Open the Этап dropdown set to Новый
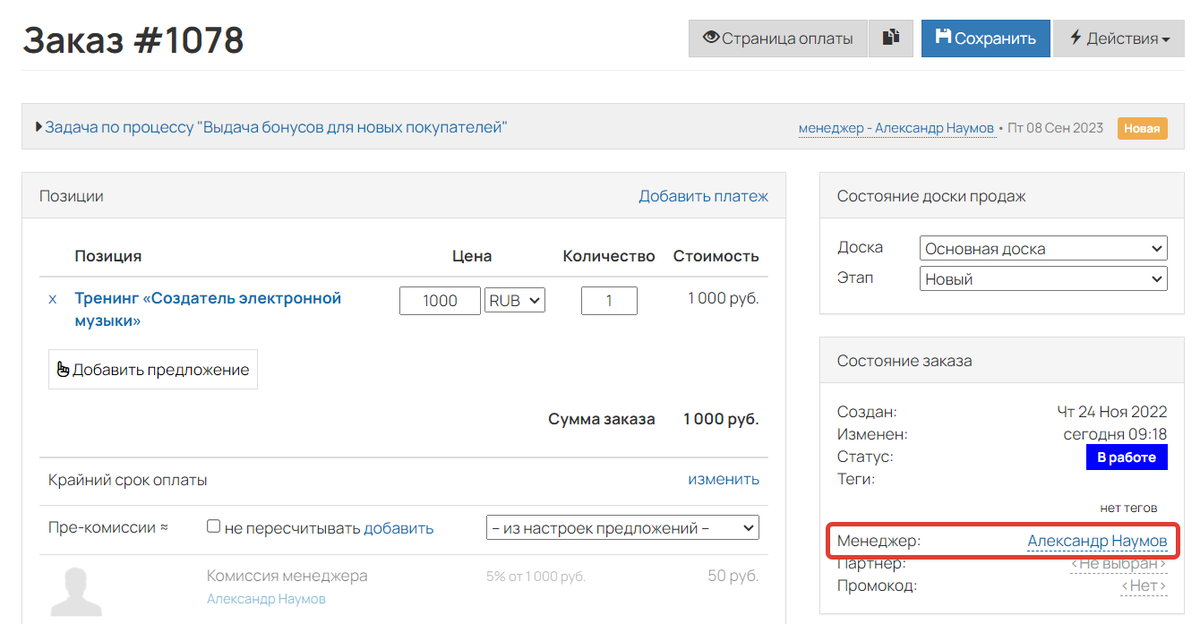1200x624 pixels. click(x=1043, y=280)
